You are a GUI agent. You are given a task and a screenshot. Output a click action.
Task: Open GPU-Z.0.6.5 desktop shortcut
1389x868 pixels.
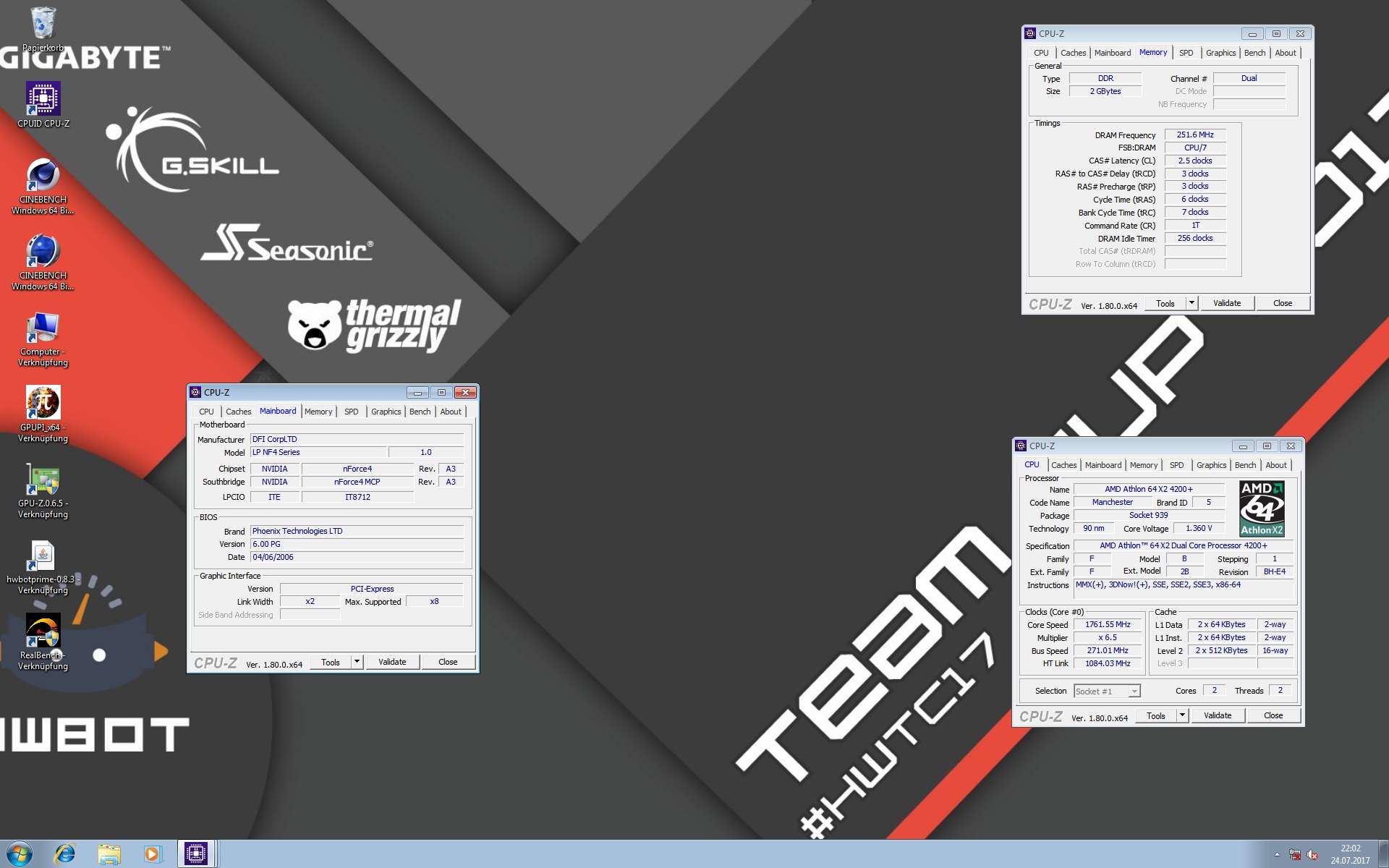pyautogui.click(x=43, y=490)
